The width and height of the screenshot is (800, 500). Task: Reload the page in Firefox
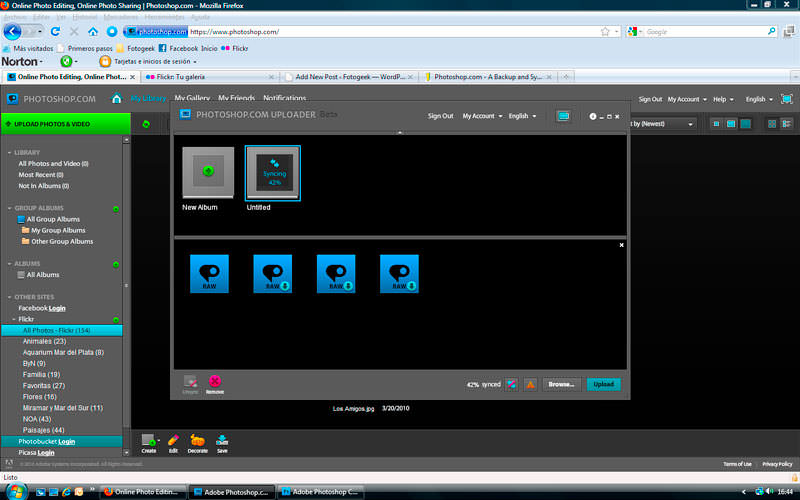[x=55, y=32]
